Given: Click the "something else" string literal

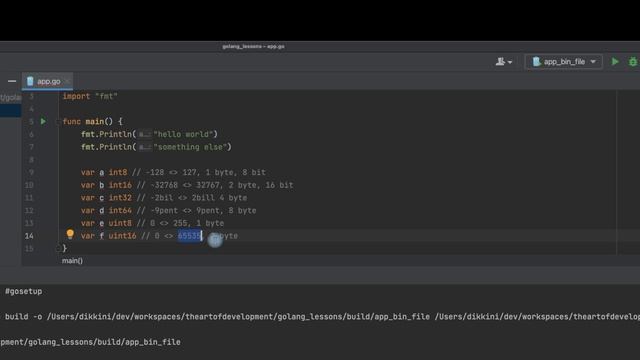Looking at the screenshot, I should 190,147.
